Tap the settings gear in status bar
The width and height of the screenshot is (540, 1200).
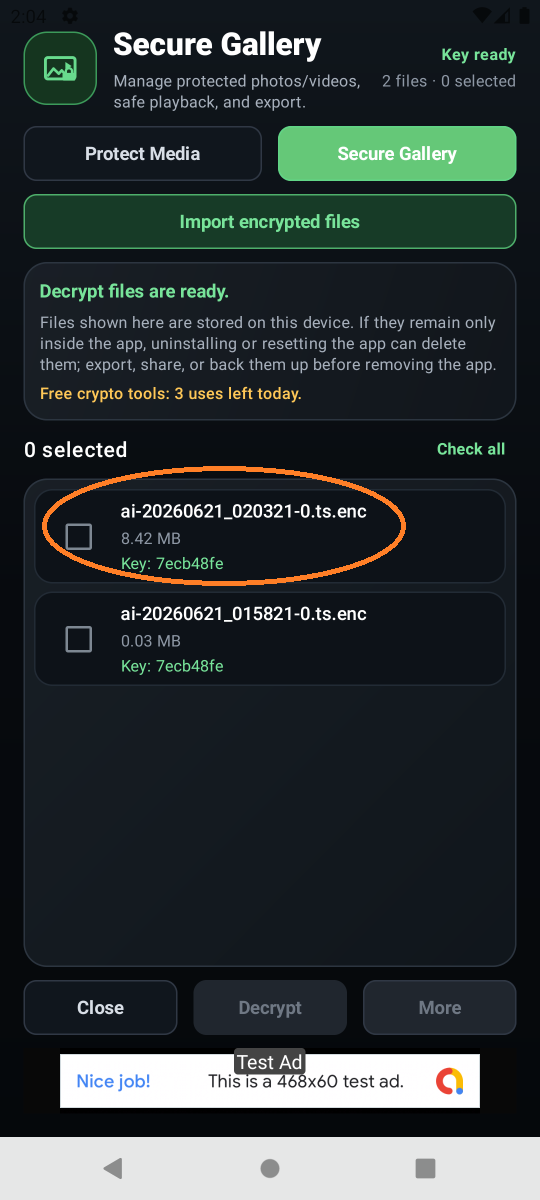click(x=69, y=16)
